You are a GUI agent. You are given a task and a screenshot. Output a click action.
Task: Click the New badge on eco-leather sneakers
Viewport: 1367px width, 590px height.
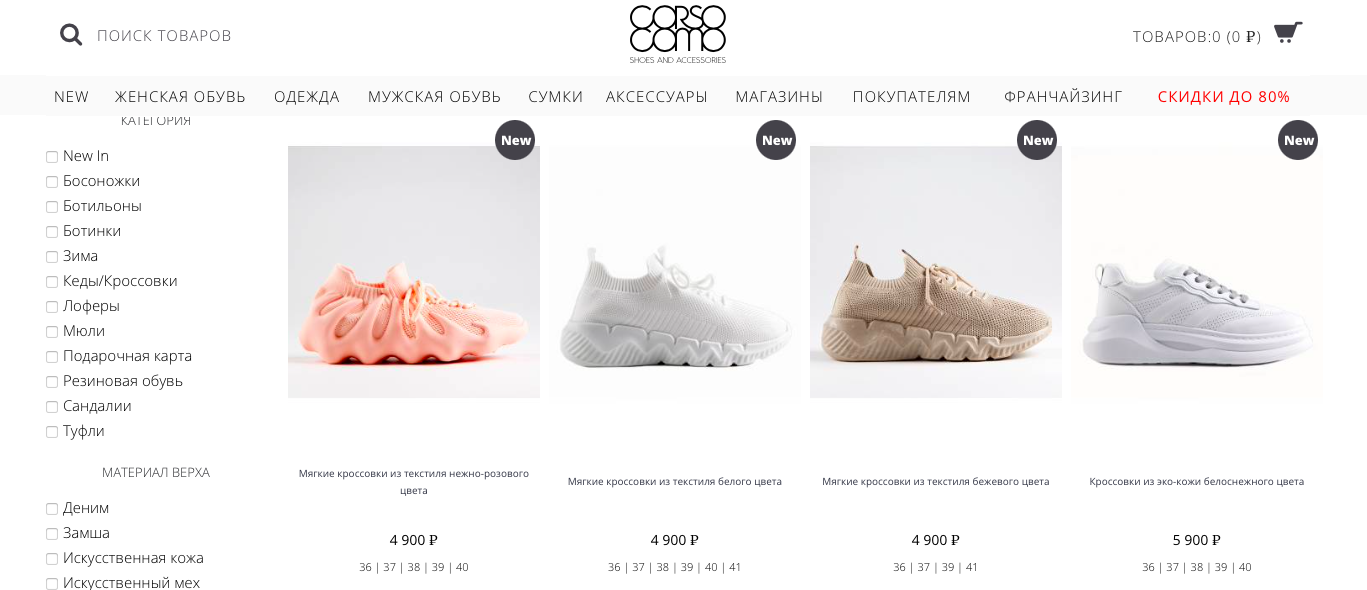(x=1298, y=140)
